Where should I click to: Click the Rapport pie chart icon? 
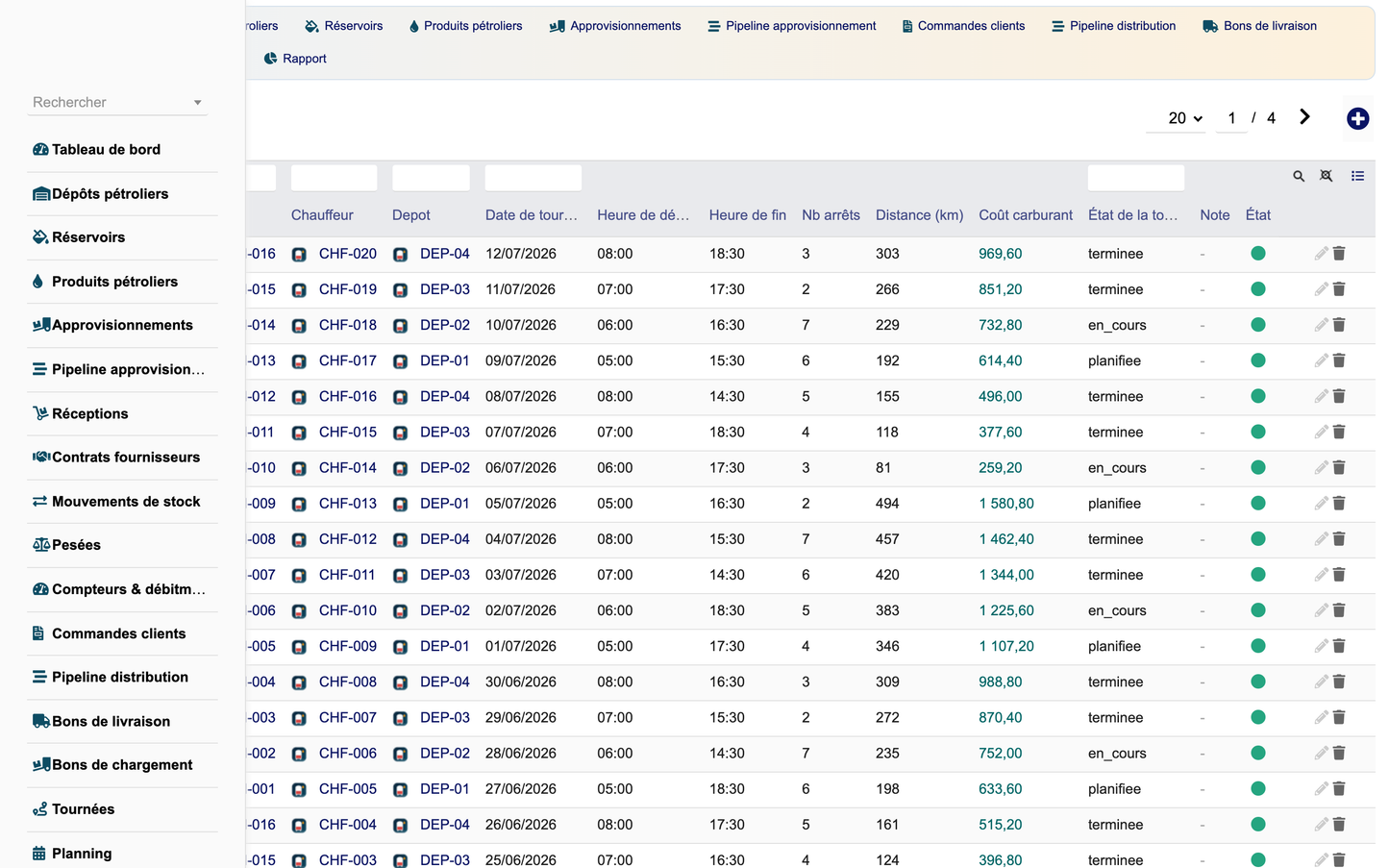point(270,59)
